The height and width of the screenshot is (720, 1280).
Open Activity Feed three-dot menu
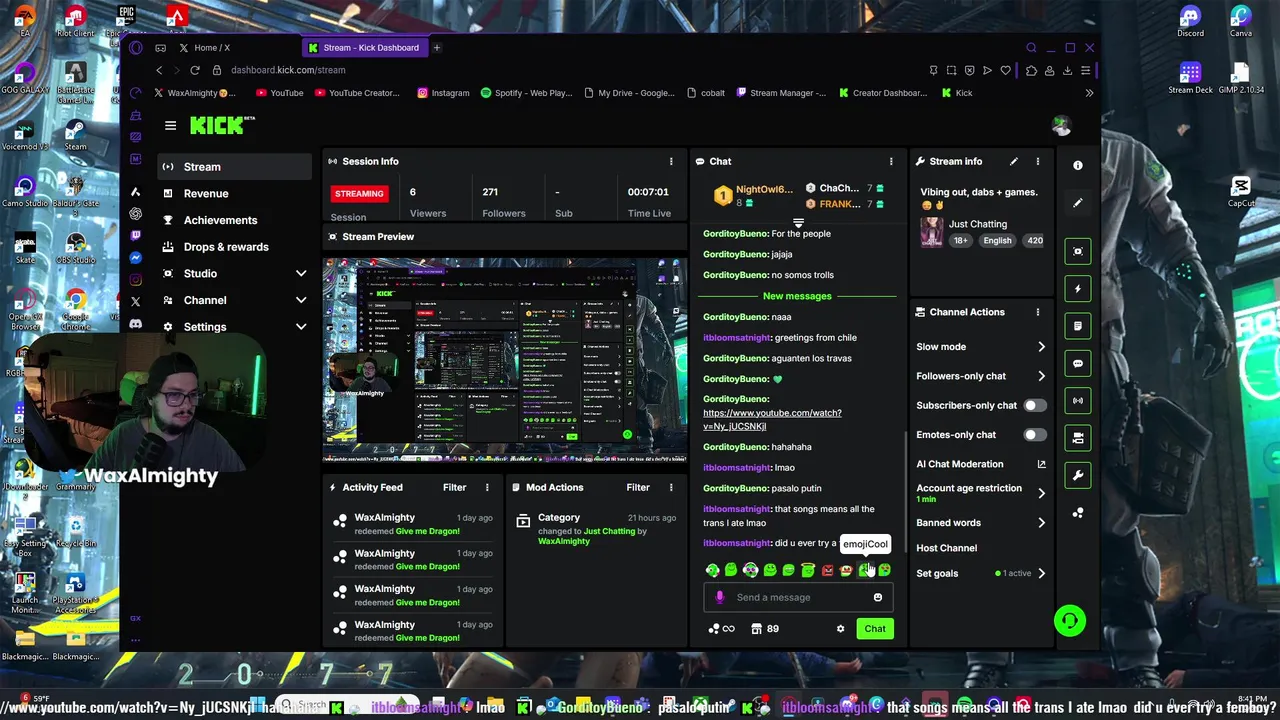tap(487, 487)
